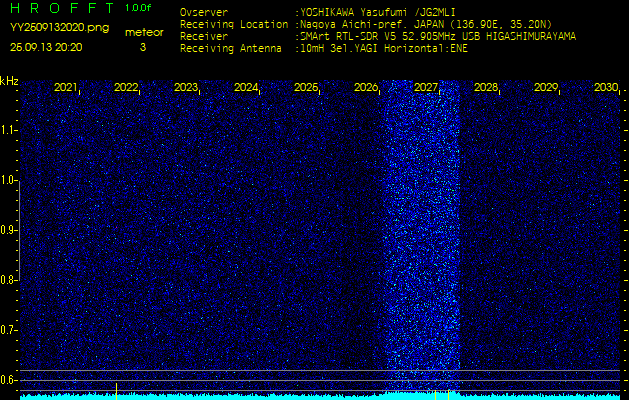Screen dimensions: 629x400
Task: Click the timestamp 25.09.13 20:20
Action: point(46,47)
